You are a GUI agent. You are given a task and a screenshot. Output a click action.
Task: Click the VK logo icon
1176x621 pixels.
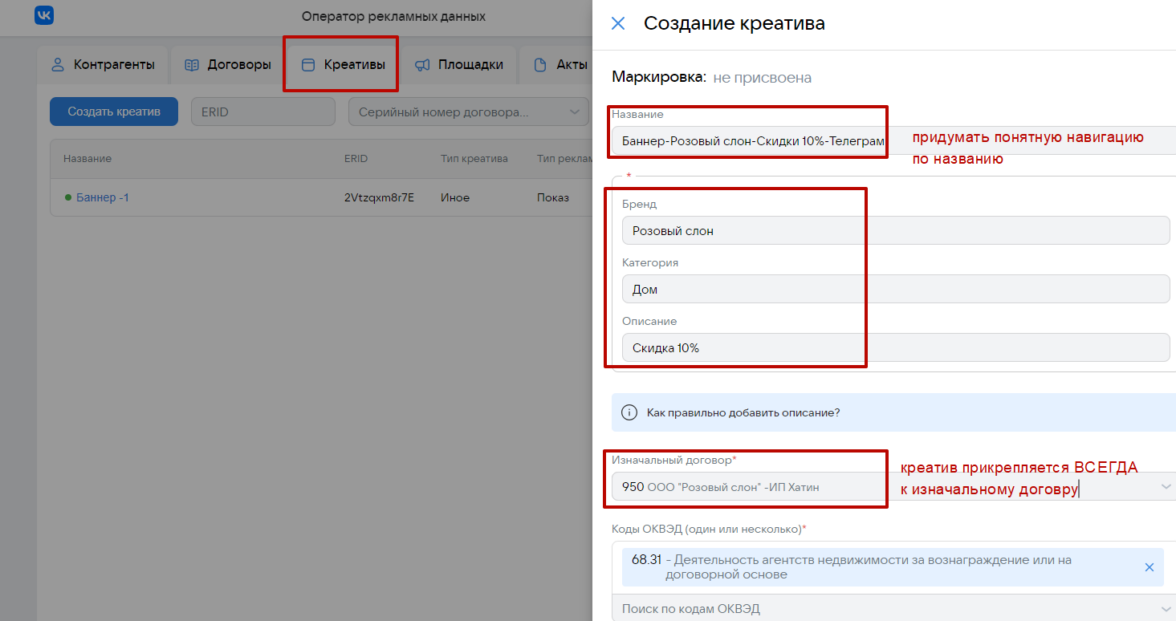[44, 15]
